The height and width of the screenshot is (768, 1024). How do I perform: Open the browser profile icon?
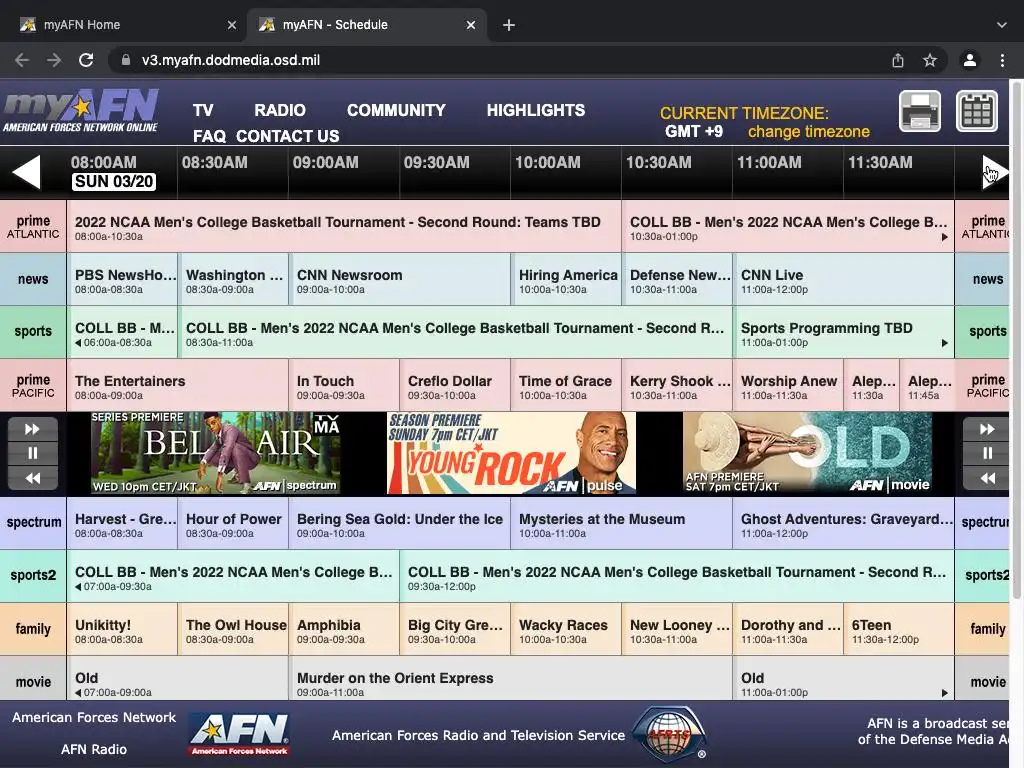pyautogui.click(x=970, y=60)
